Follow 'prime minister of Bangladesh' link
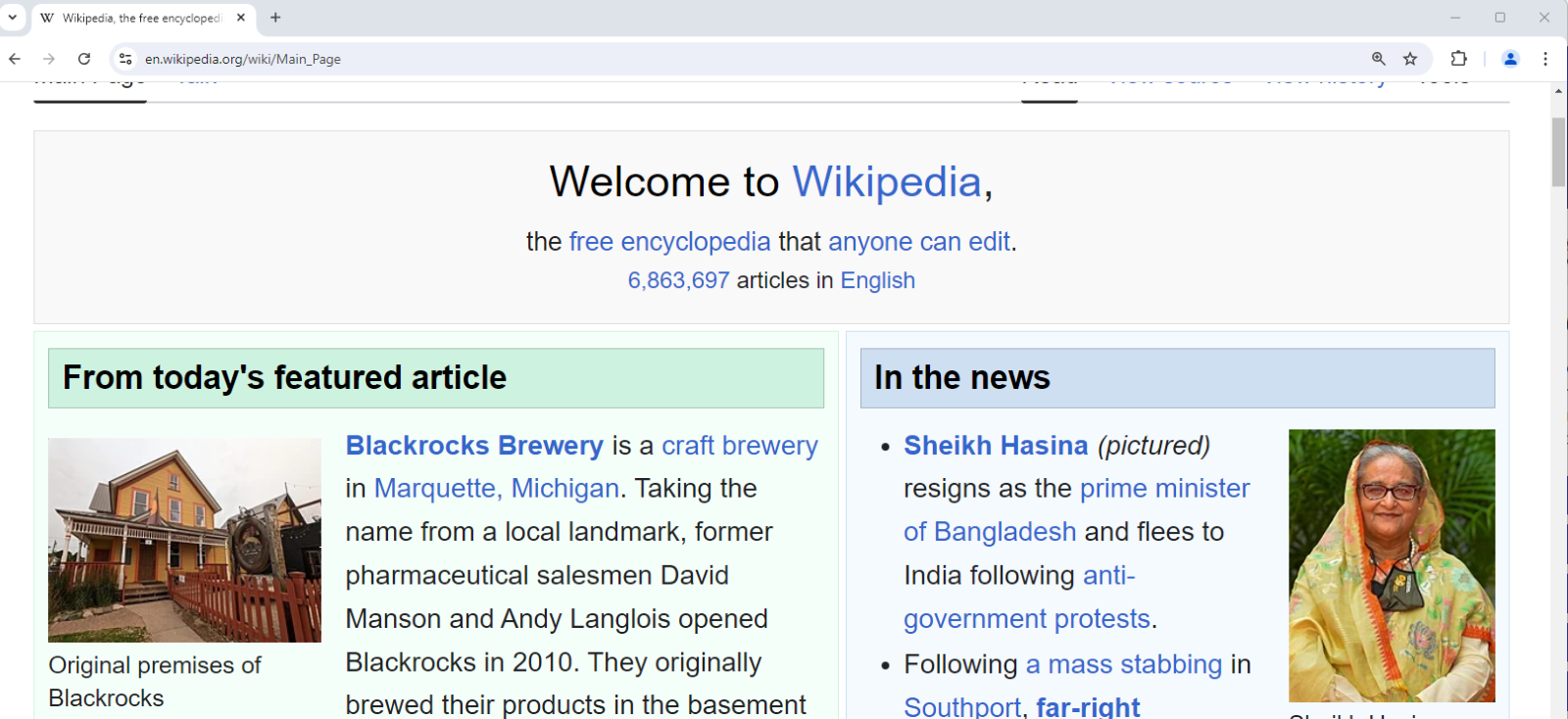The height and width of the screenshot is (719, 1568). (x=1077, y=510)
